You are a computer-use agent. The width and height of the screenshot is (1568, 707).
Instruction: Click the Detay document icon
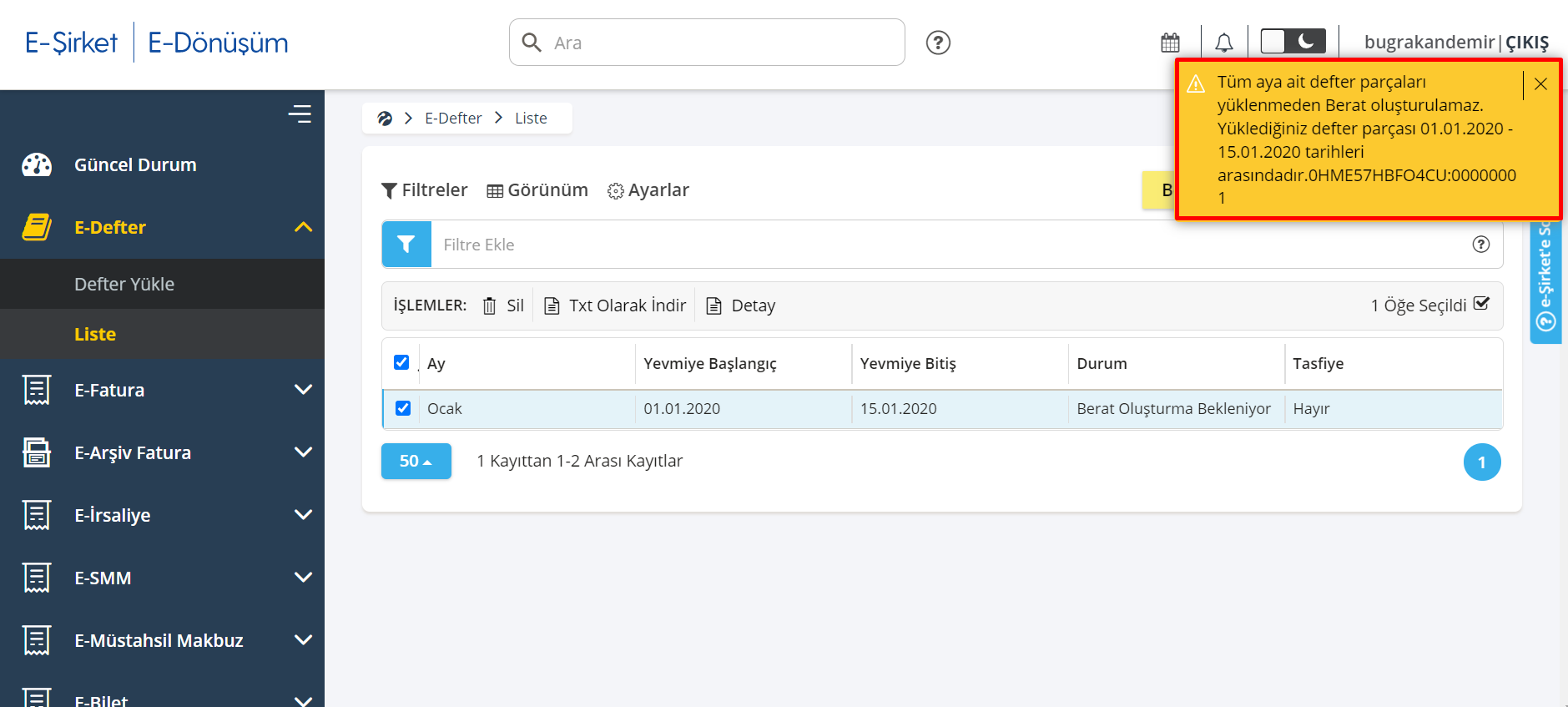[x=713, y=306]
